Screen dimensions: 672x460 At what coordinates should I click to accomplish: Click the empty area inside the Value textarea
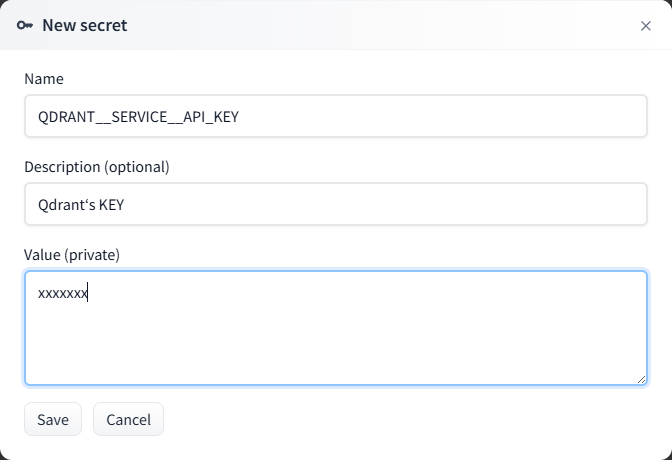click(336, 340)
